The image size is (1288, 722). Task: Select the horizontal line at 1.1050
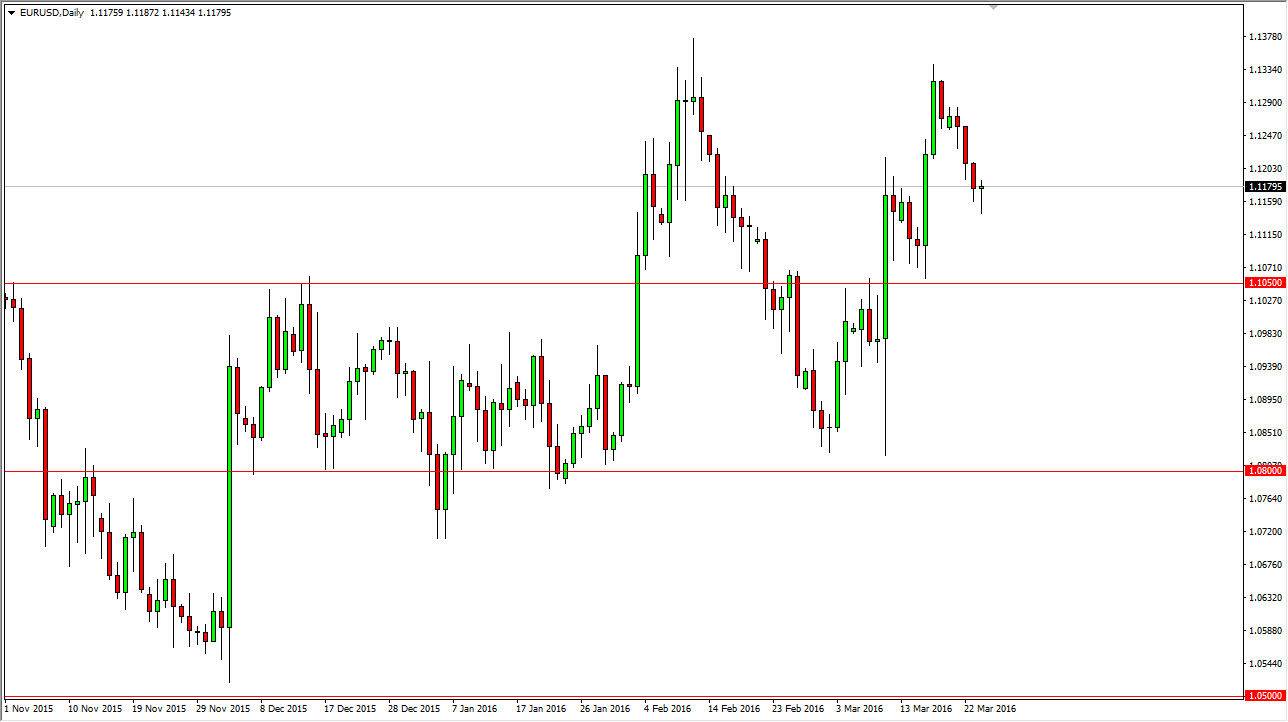pyautogui.click(x=600, y=283)
